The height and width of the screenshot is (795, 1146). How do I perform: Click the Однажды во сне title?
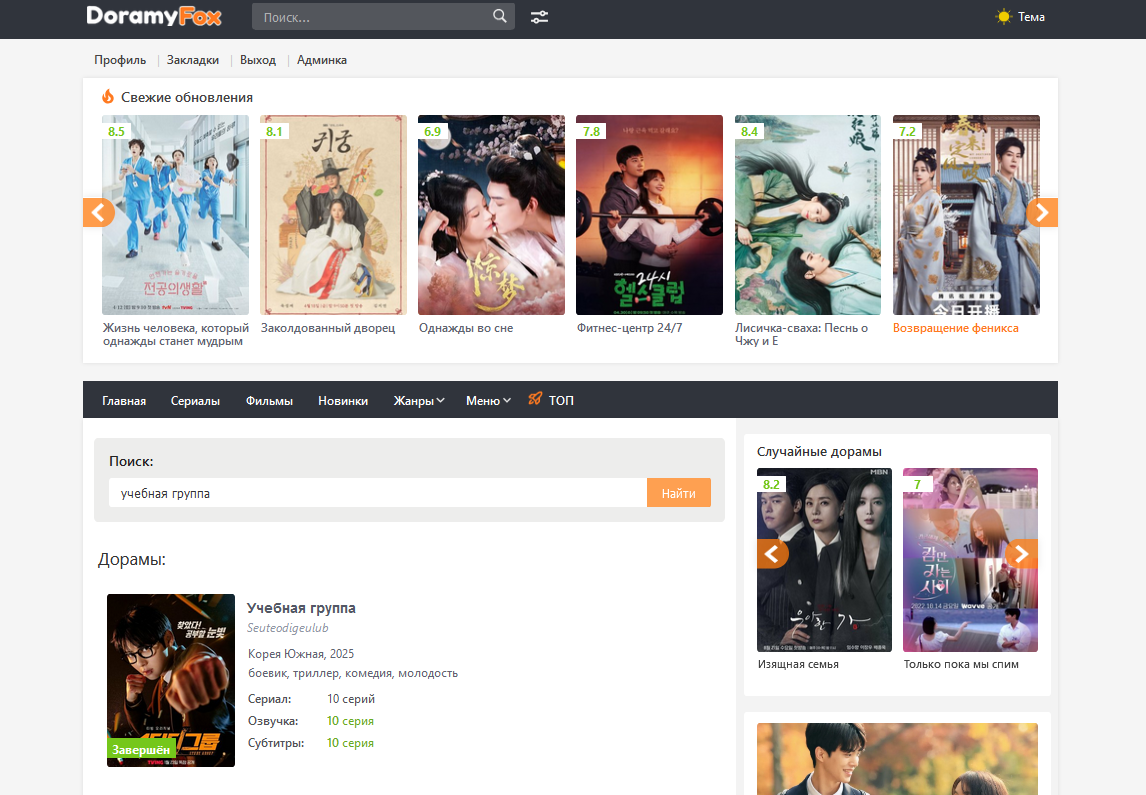point(466,328)
